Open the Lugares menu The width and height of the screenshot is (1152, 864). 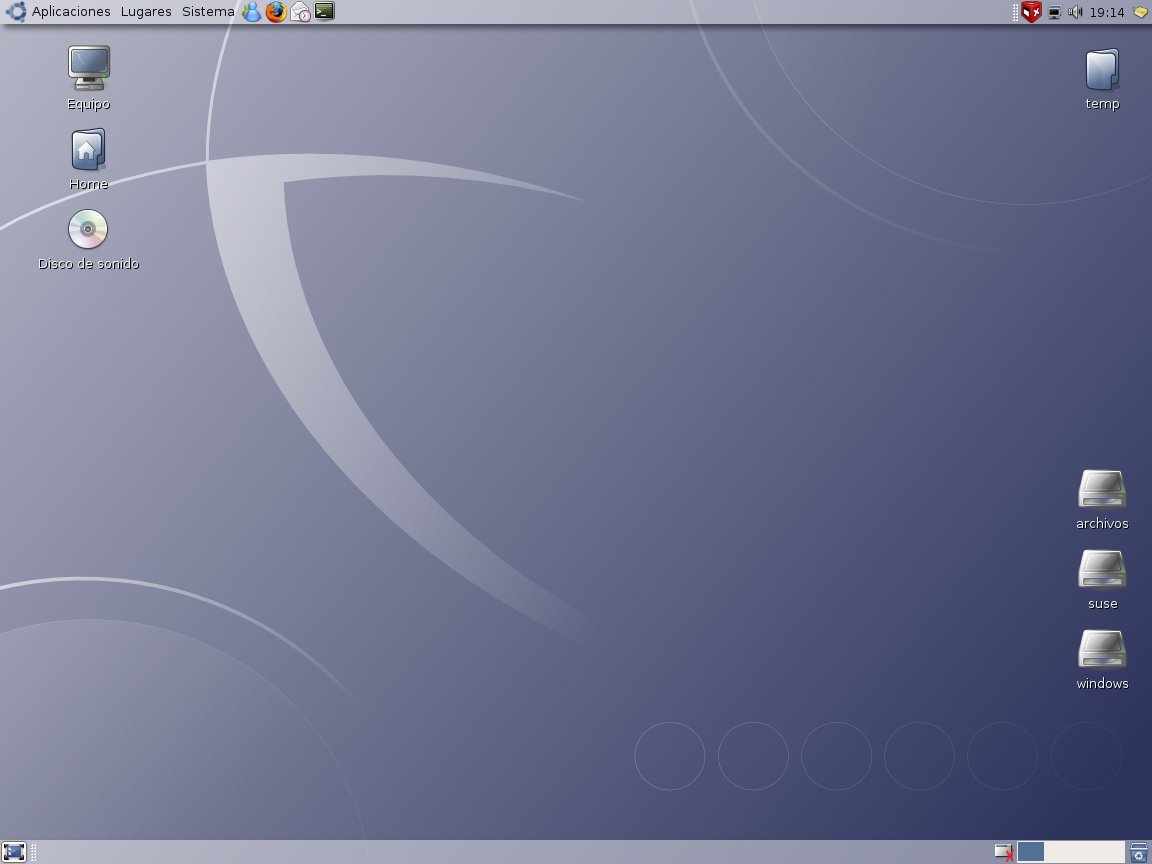[x=145, y=12]
